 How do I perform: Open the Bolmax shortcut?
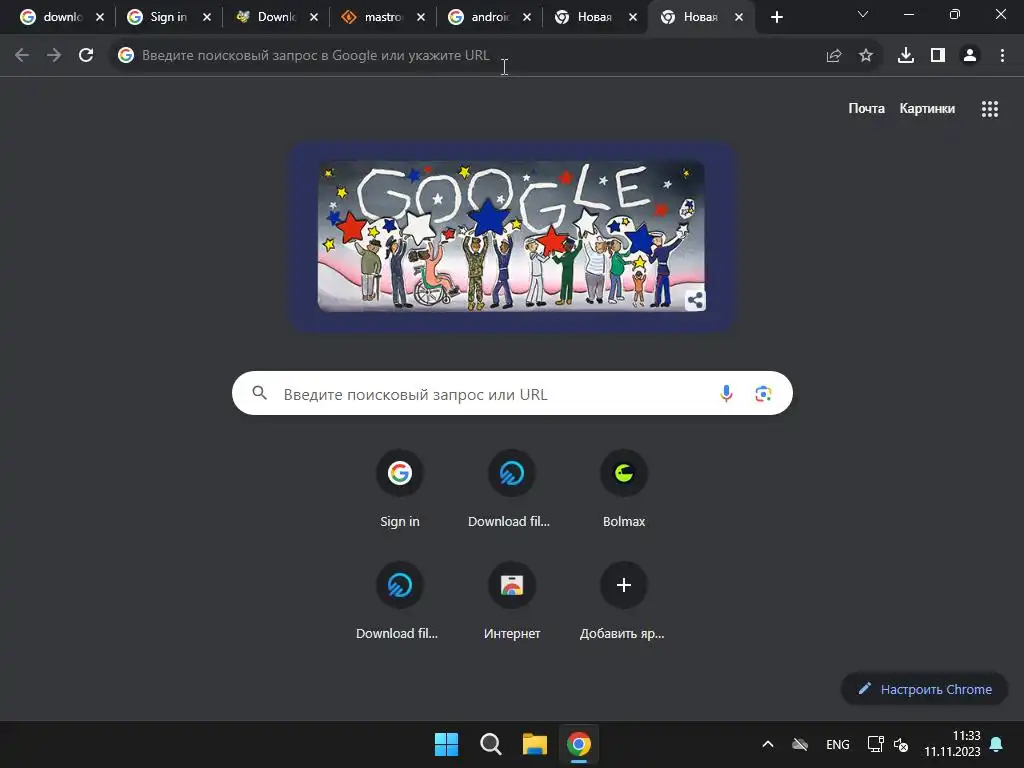pos(624,488)
